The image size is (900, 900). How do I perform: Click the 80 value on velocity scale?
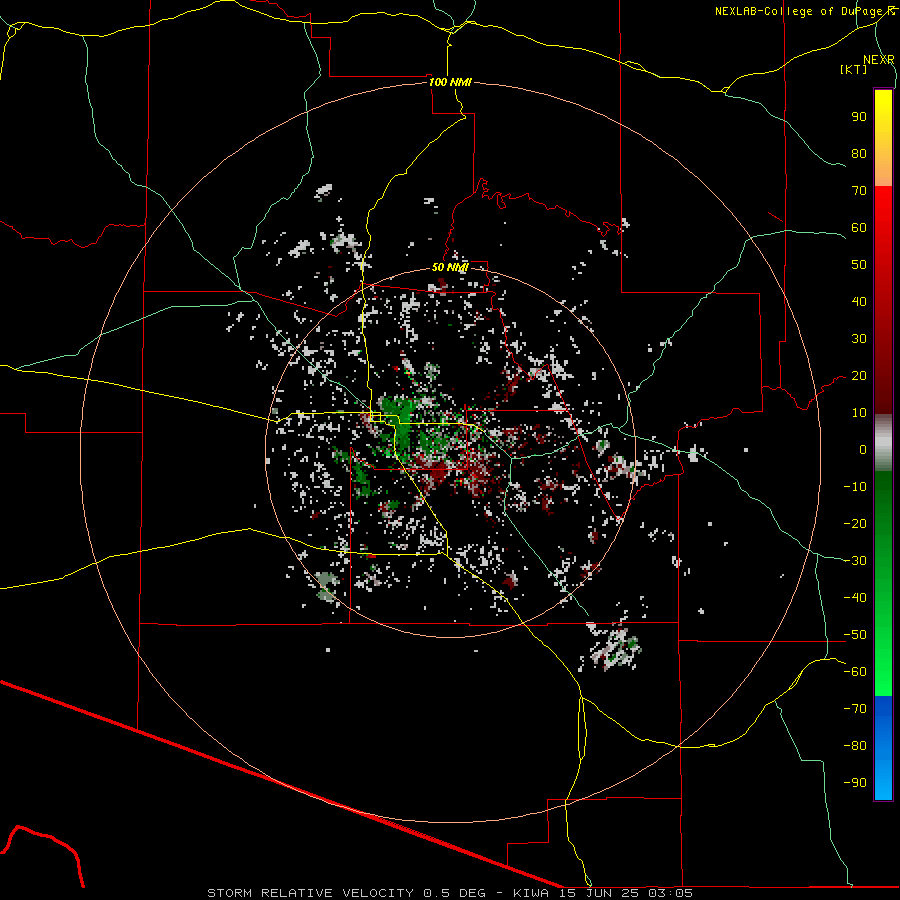(859, 153)
